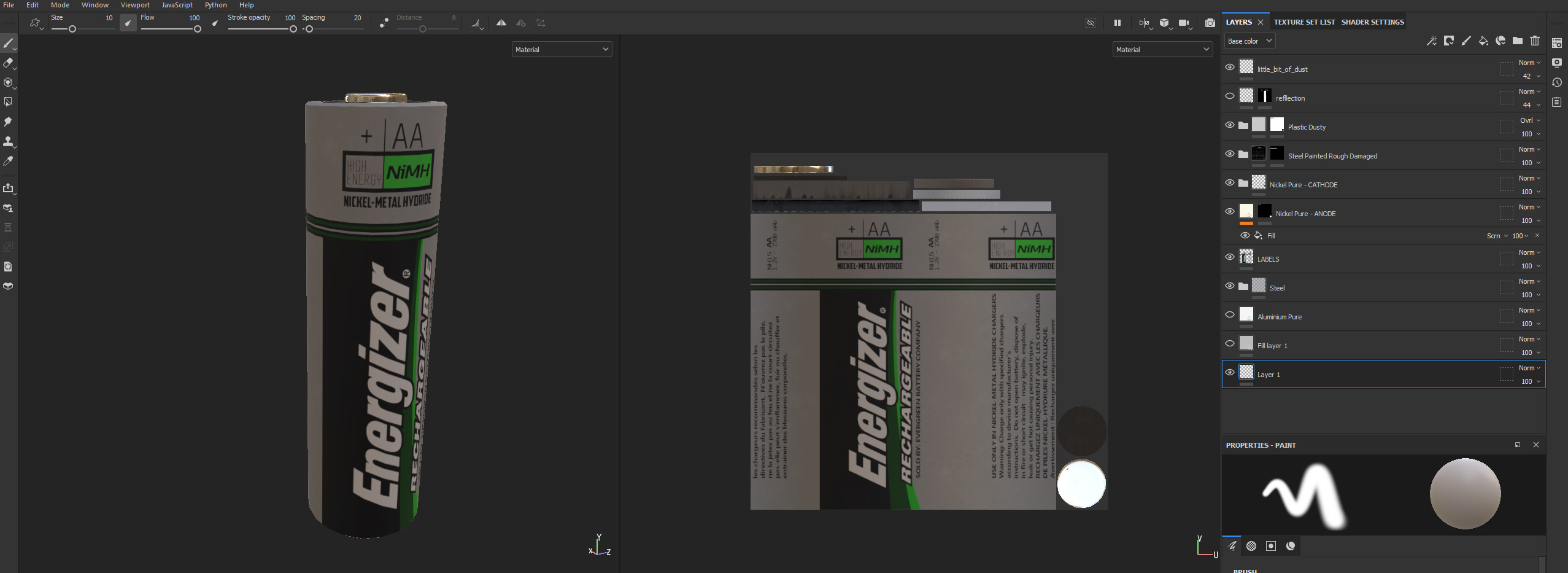Select the Clone stamp tool
The height and width of the screenshot is (573, 1568).
click(9, 141)
